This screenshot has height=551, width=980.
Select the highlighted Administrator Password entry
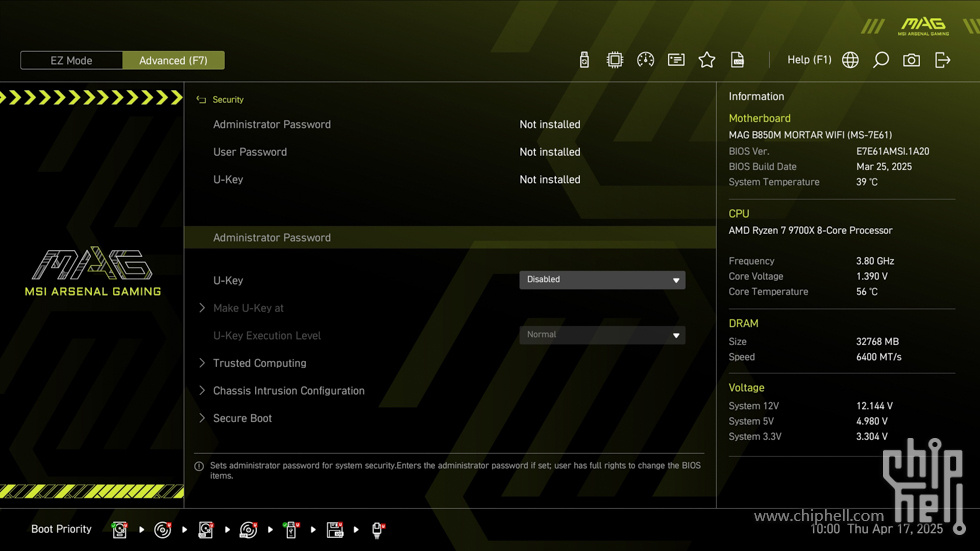click(x=450, y=237)
